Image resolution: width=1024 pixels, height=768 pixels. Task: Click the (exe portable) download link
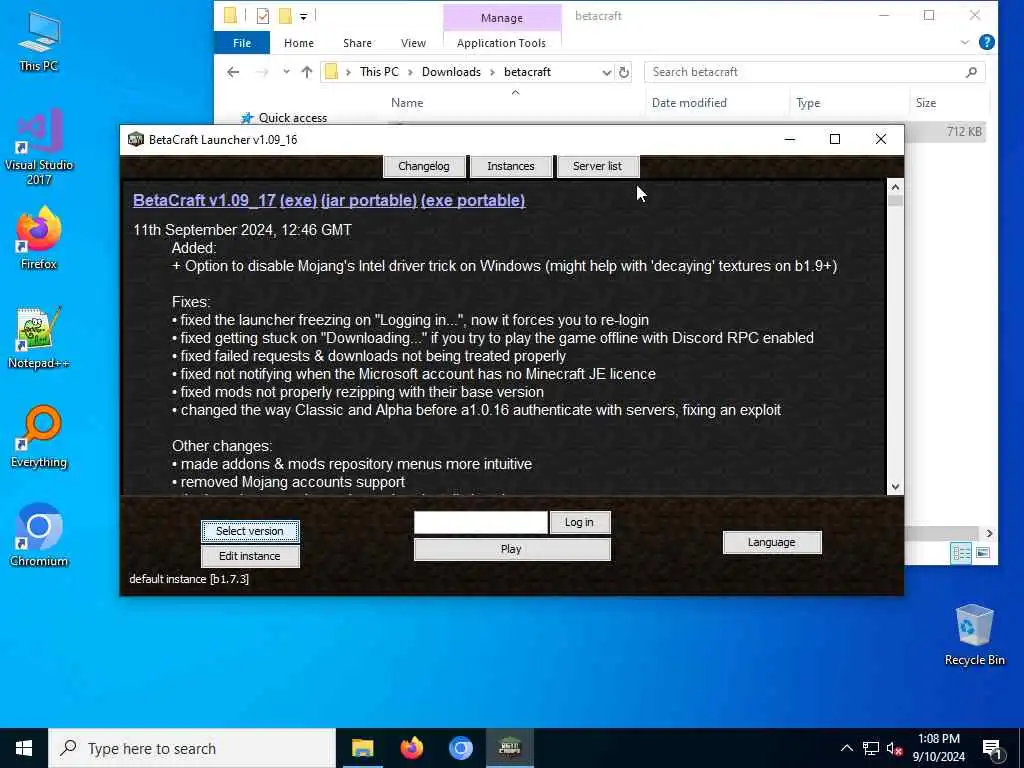[x=473, y=200]
